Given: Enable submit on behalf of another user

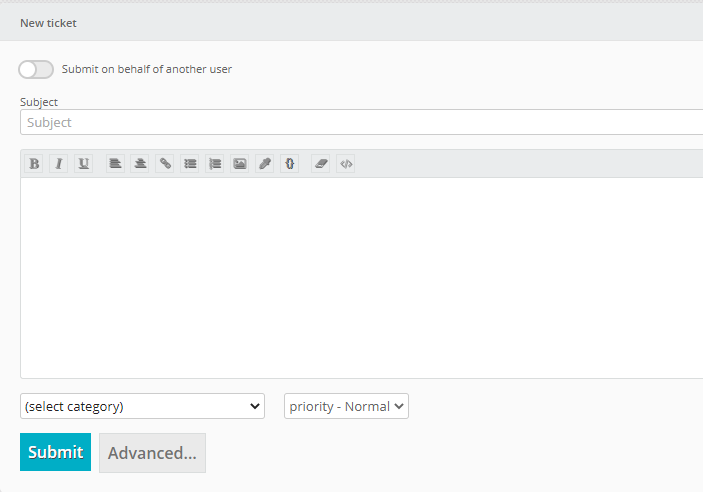Looking at the screenshot, I should pyautogui.click(x=36, y=69).
